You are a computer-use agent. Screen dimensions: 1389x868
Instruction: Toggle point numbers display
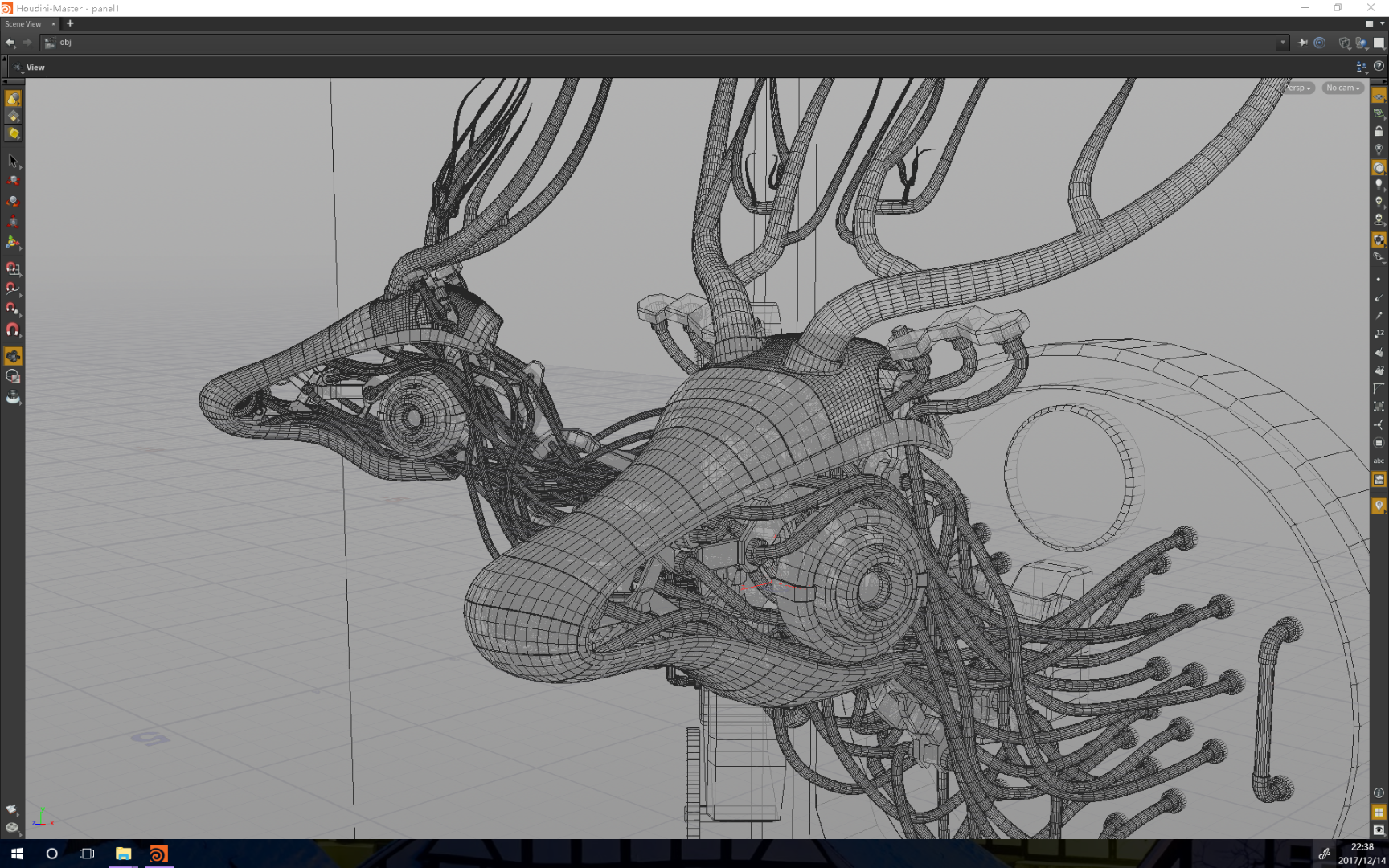click(x=1379, y=334)
